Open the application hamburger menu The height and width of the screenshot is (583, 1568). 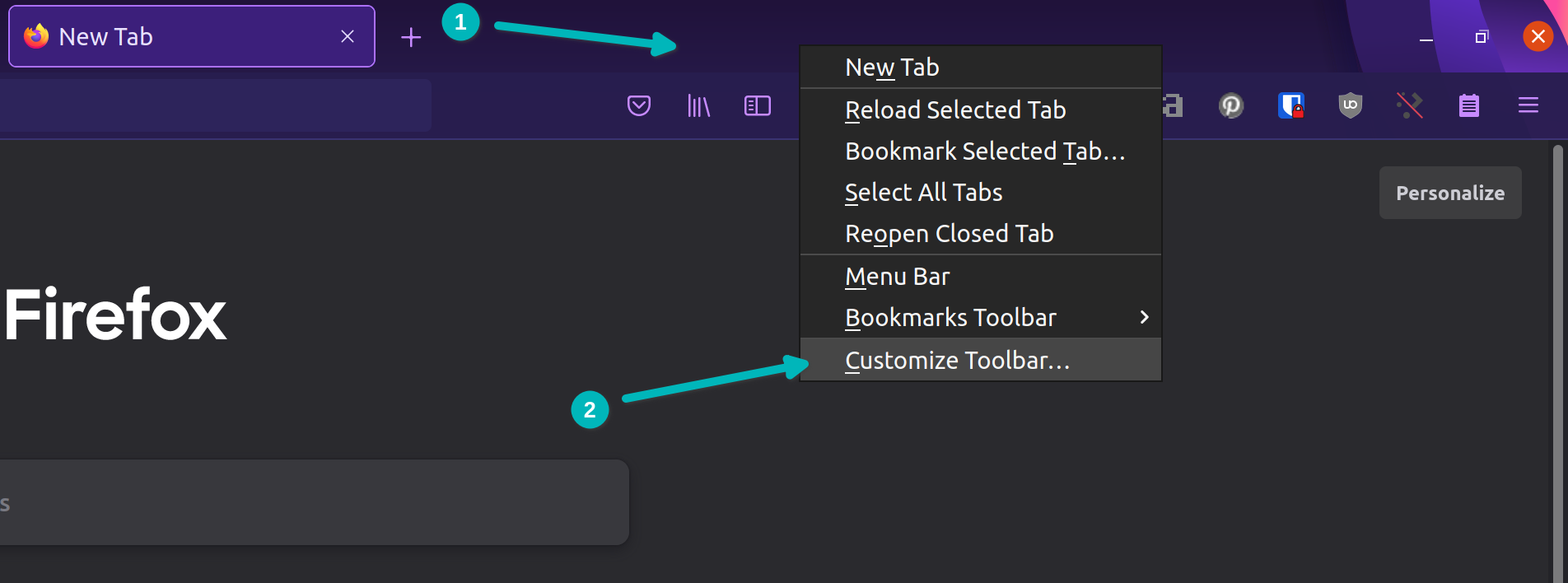tap(1528, 105)
